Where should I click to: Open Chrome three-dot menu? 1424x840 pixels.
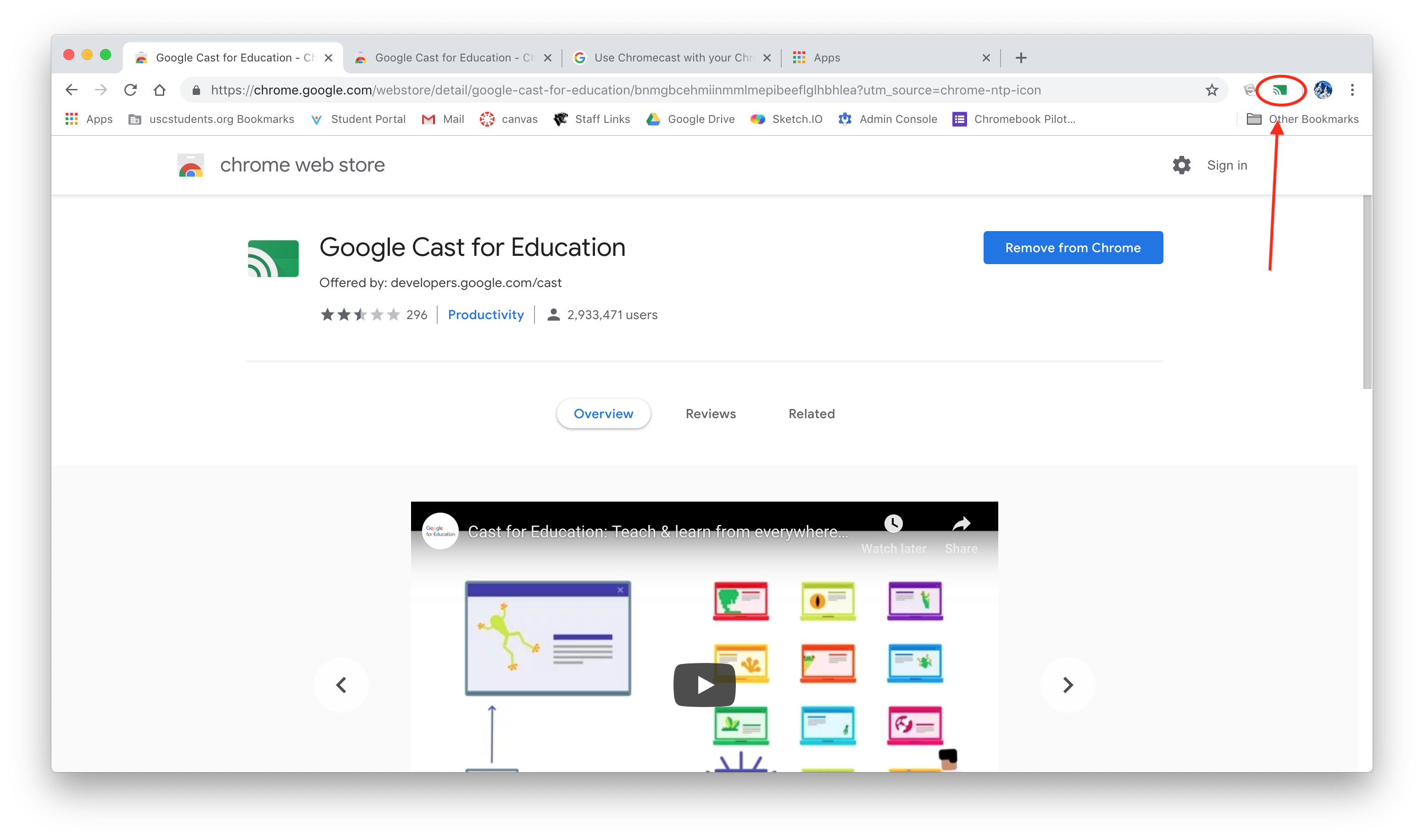[x=1352, y=90]
